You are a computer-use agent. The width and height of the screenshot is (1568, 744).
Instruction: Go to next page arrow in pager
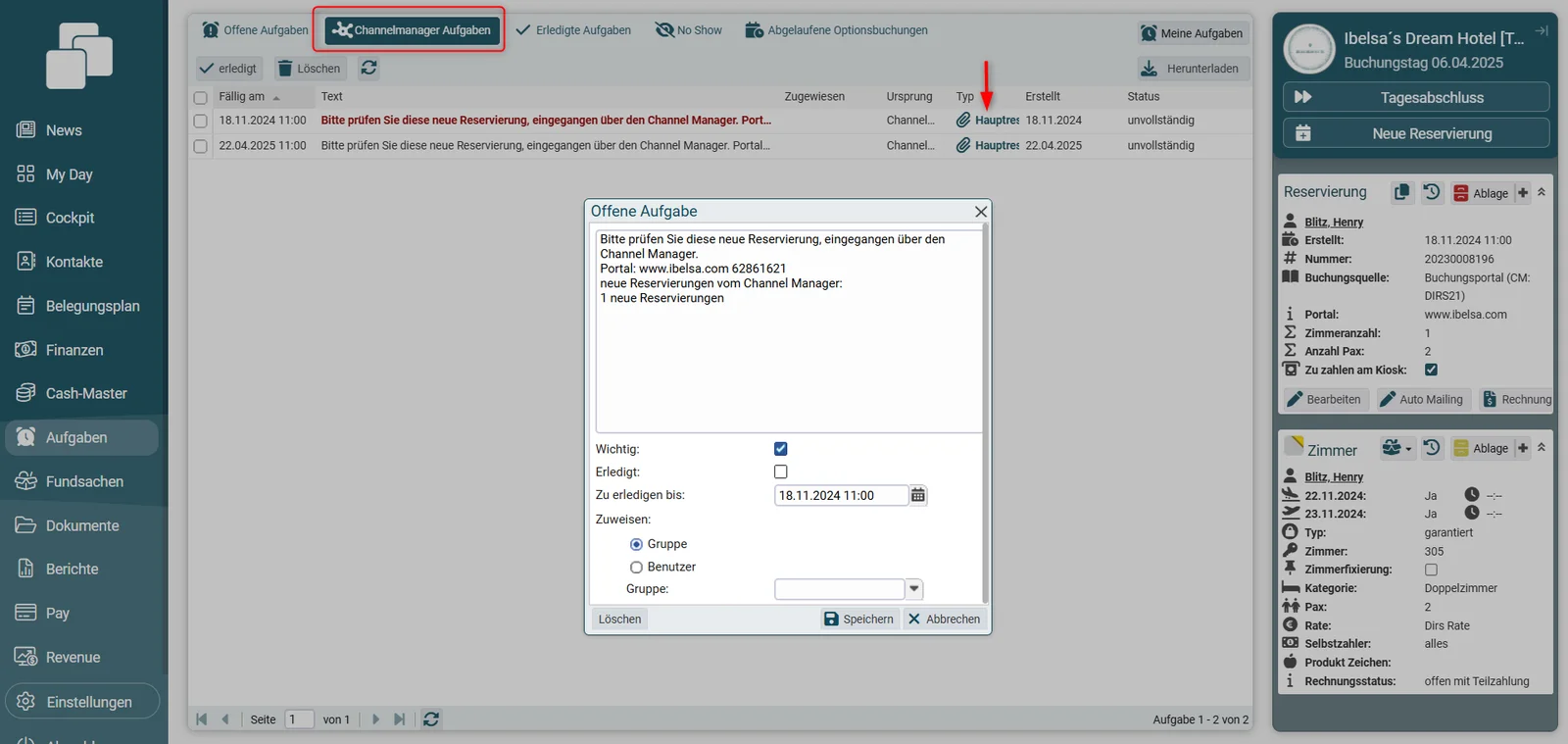(x=375, y=719)
